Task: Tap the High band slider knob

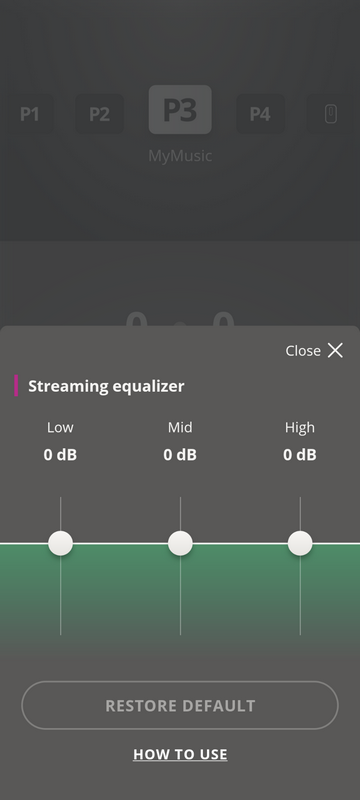Action: (300, 543)
